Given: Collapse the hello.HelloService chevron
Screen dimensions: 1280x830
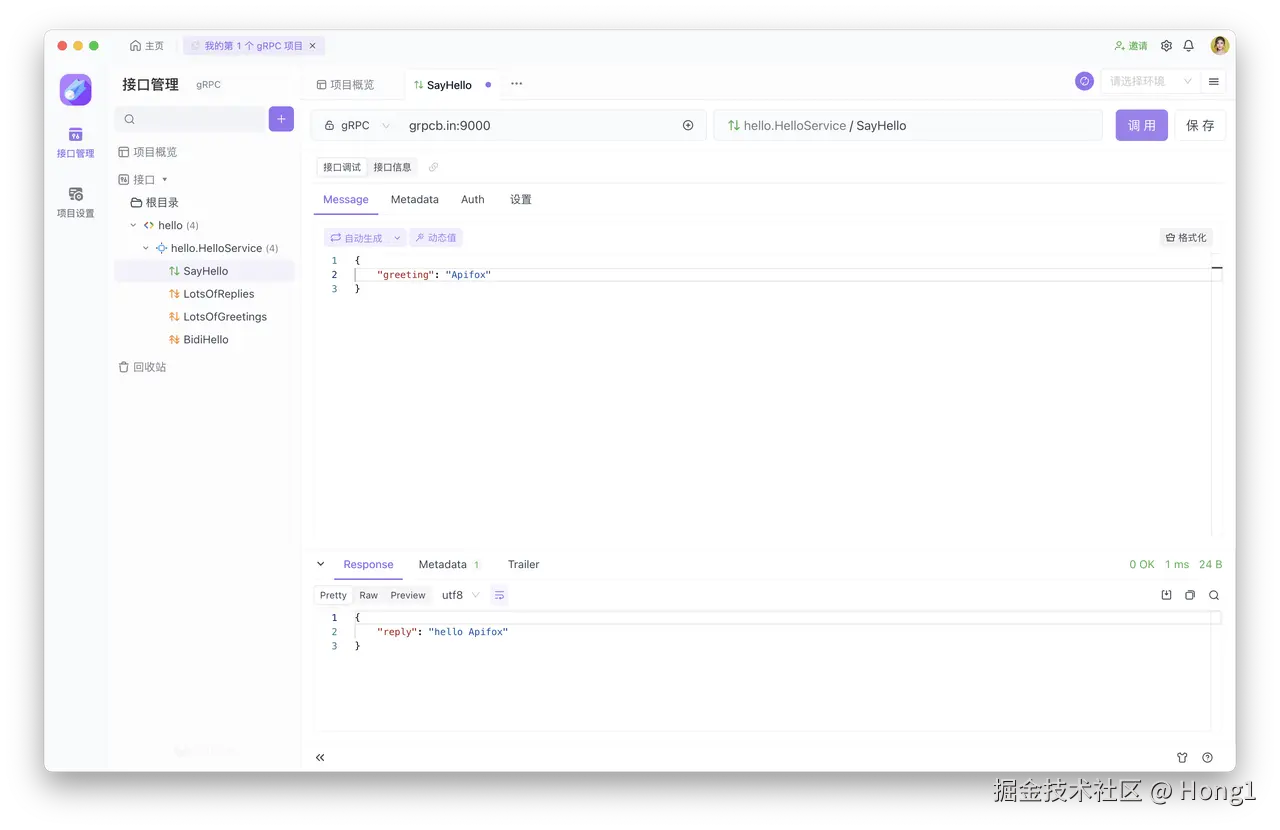Looking at the screenshot, I should point(146,248).
